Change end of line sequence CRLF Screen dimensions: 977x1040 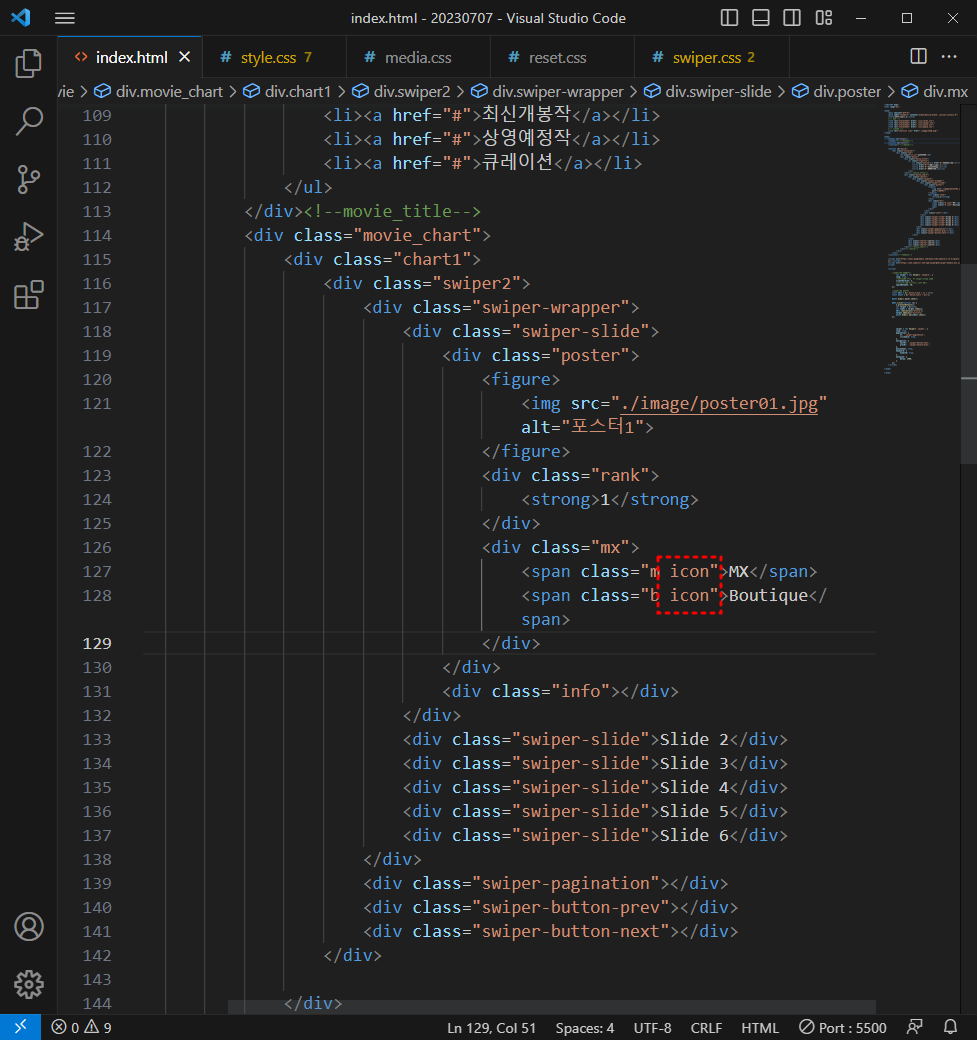(x=706, y=1027)
